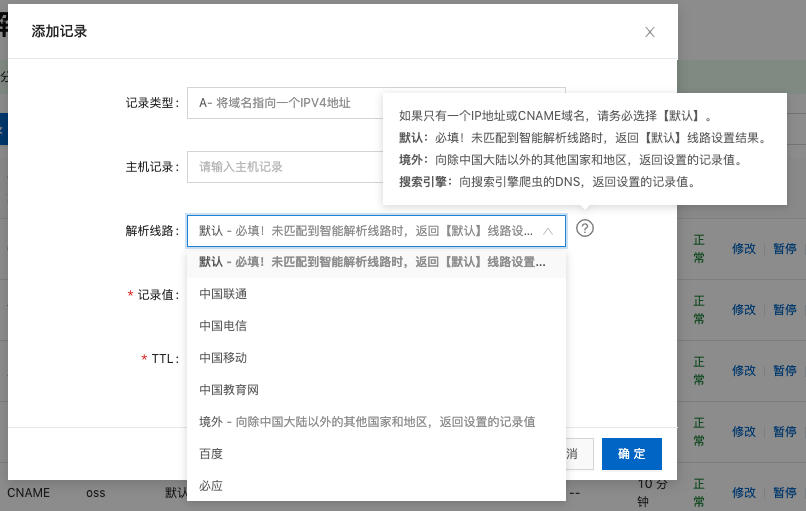Pick the 境外 overseas line option
The height and width of the screenshot is (511, 806).
point(367,422)
